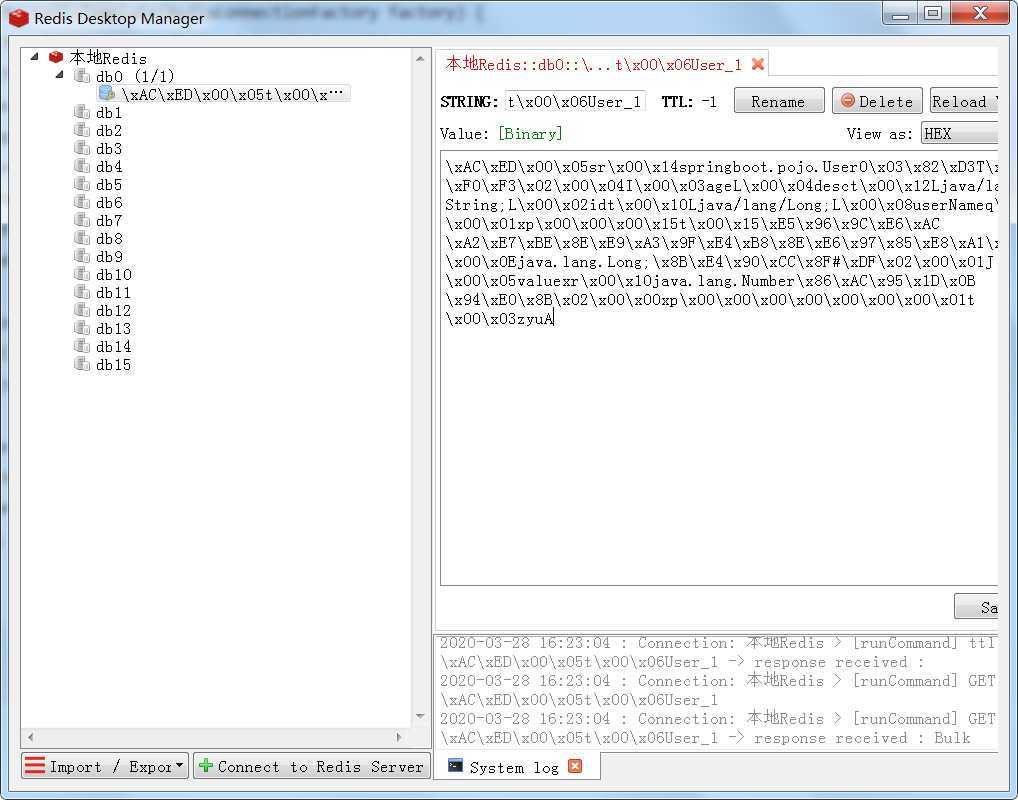1018x800 pixels.
Task: Click the db14 database icon
Action: click(82, 346)
